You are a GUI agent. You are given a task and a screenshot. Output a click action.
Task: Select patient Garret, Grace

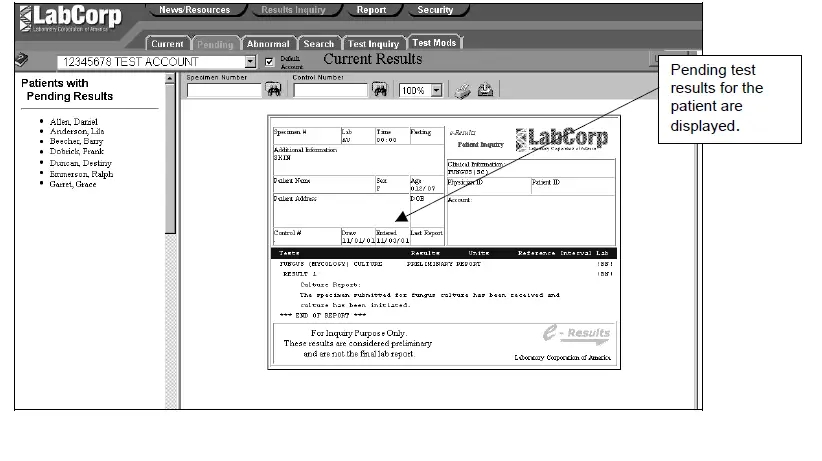point(73,184)
